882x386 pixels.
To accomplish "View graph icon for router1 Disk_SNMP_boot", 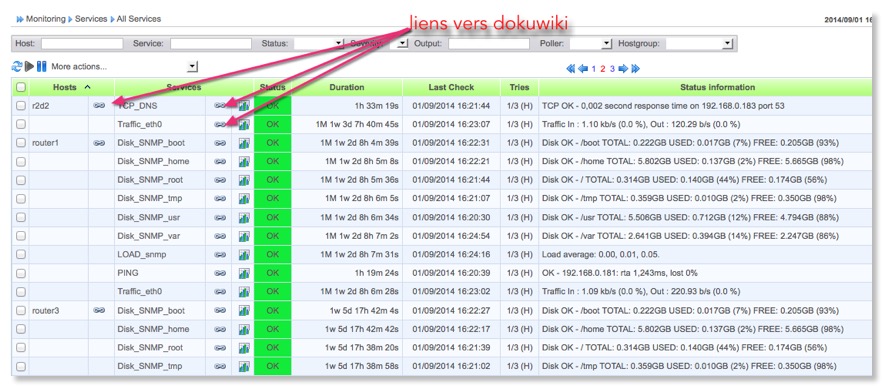I will click(244, 143).
